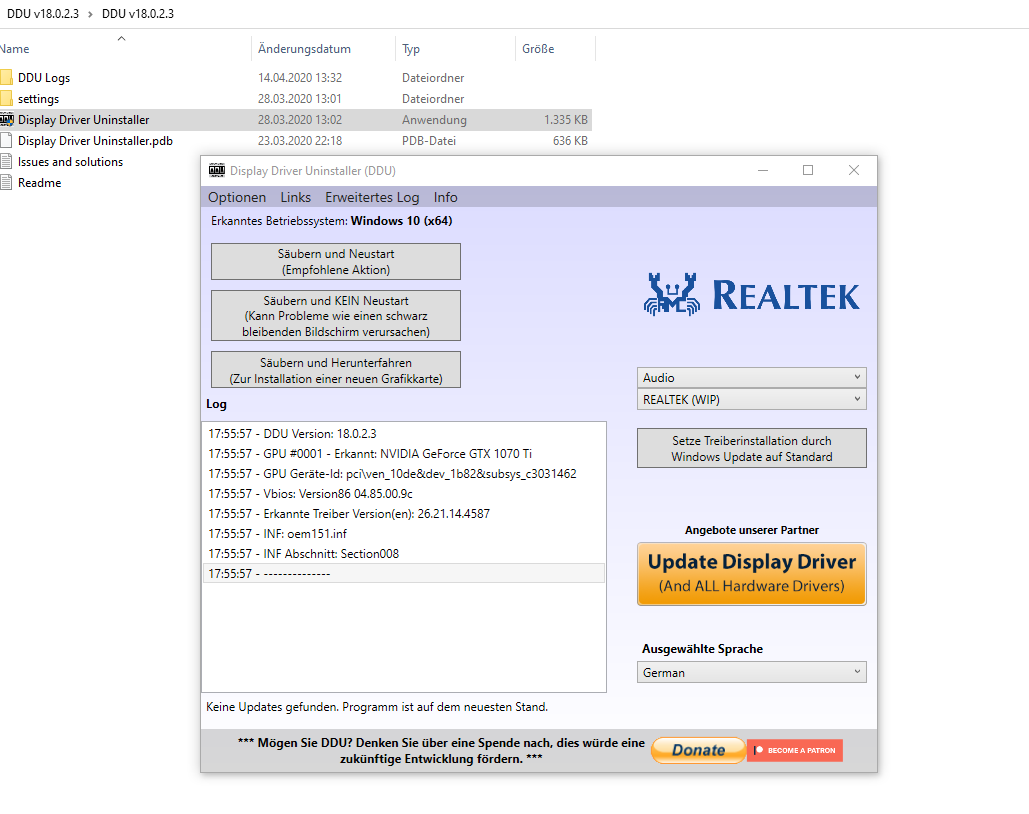The image size is (1029, 814).
Task: Click Säubern und Neustart button
Action: 336,261
